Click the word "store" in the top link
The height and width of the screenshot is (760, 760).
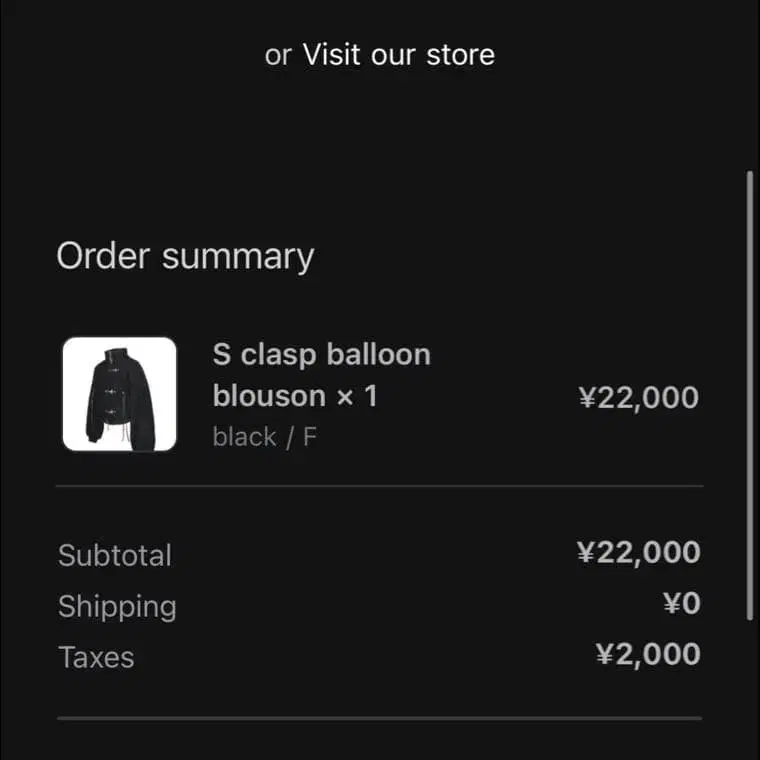tap(460, 54)
